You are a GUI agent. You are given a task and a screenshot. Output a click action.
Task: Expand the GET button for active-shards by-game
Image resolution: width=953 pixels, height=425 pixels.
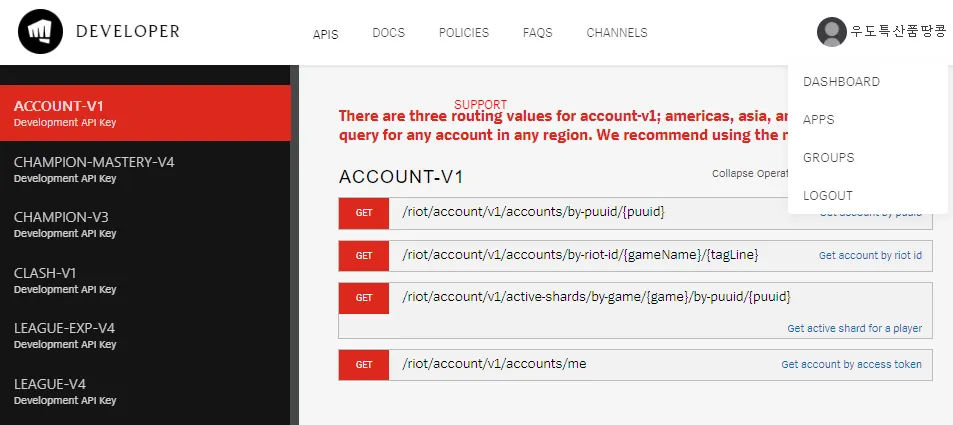pyautogui.click(x=363, y=298)
